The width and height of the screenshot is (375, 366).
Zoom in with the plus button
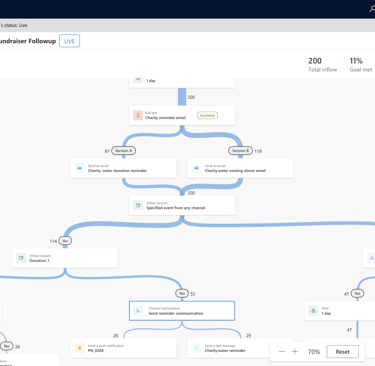(295, 352)
